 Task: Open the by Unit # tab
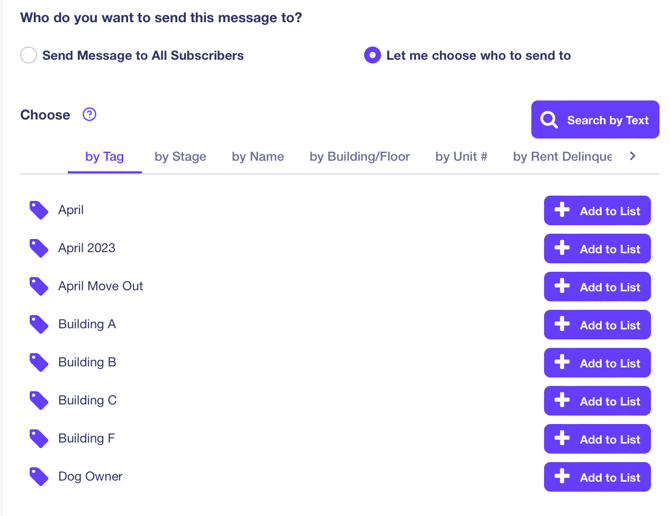click(461, 157)
